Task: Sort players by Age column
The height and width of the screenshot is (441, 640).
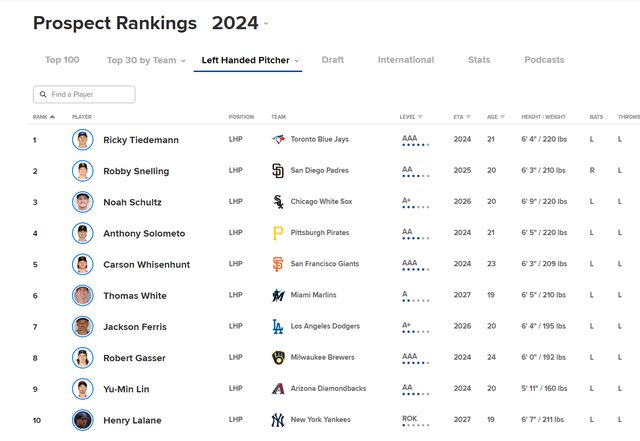Action: point(496,117)
